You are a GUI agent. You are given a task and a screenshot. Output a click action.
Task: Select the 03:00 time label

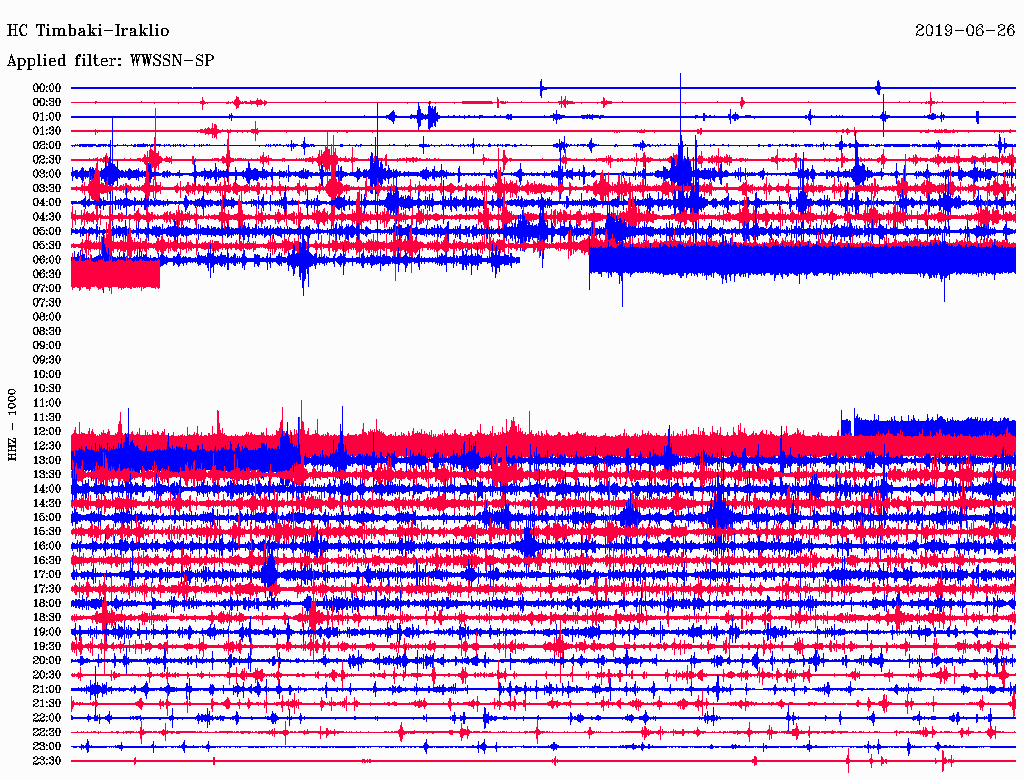(x=47, y=174)
